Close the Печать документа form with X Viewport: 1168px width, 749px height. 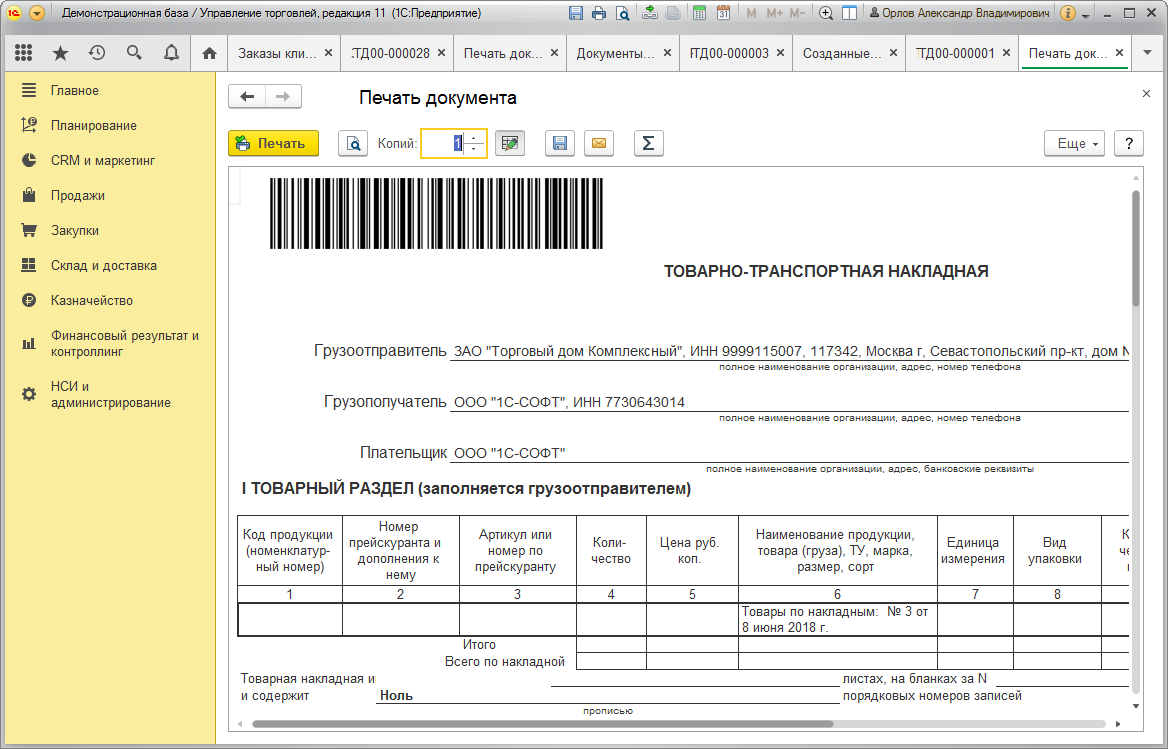(1146, 94)
